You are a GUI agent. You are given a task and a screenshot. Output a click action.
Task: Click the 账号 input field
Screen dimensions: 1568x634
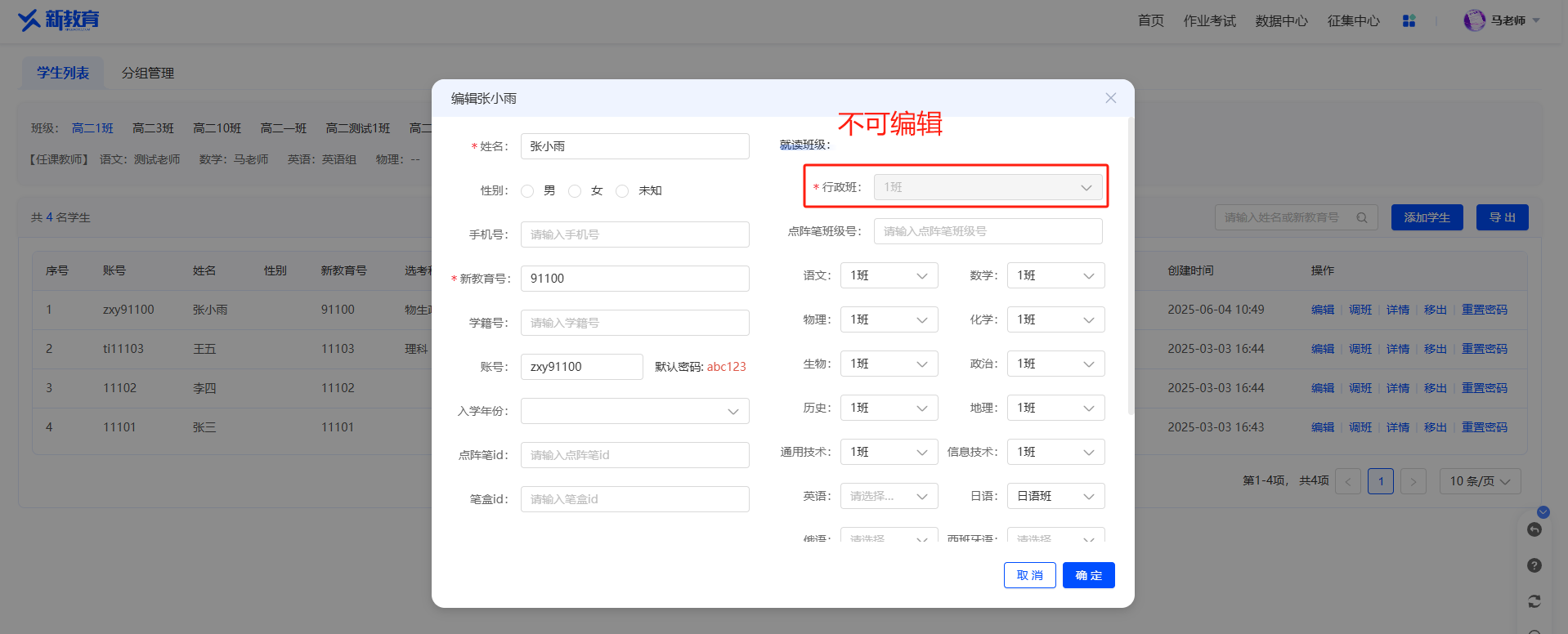[582, 367]
